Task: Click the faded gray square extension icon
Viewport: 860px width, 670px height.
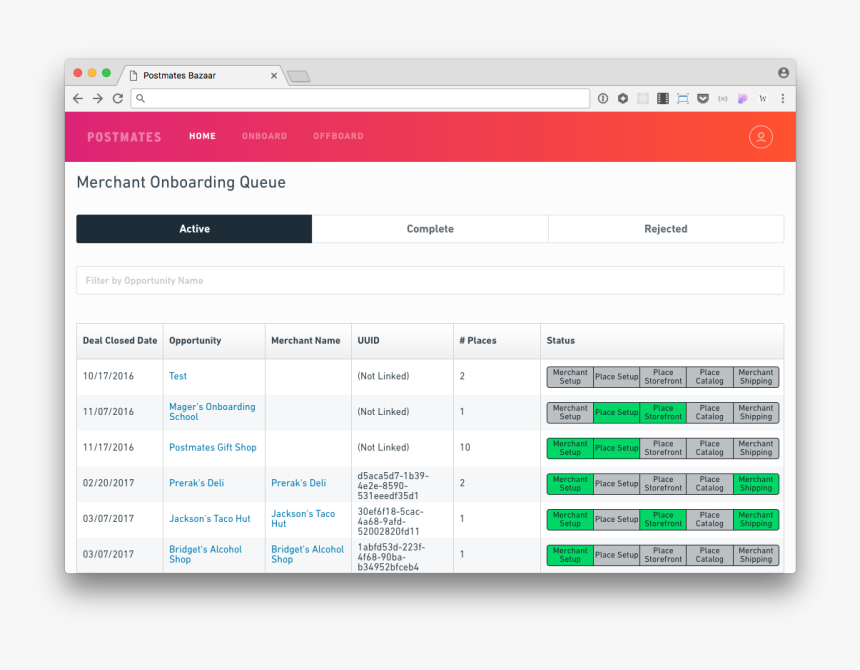Action: coord(643,99)
